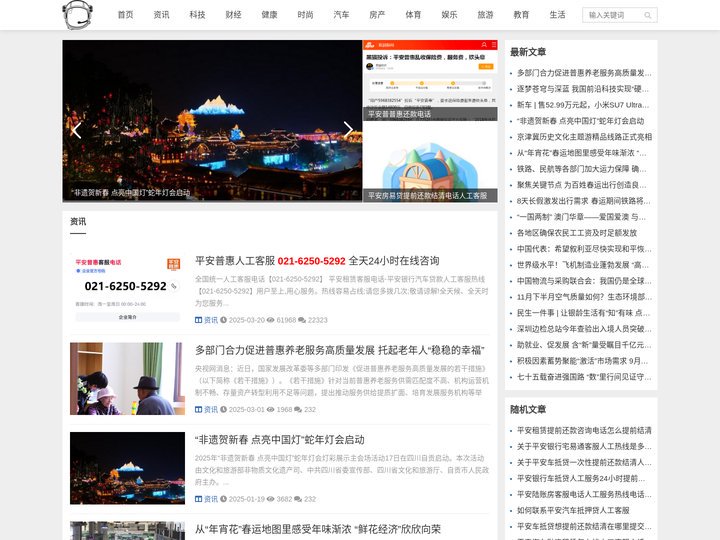
Task: Open the 娱乐 navigation item
Action: pyautogui.click(x=449, y=15)
